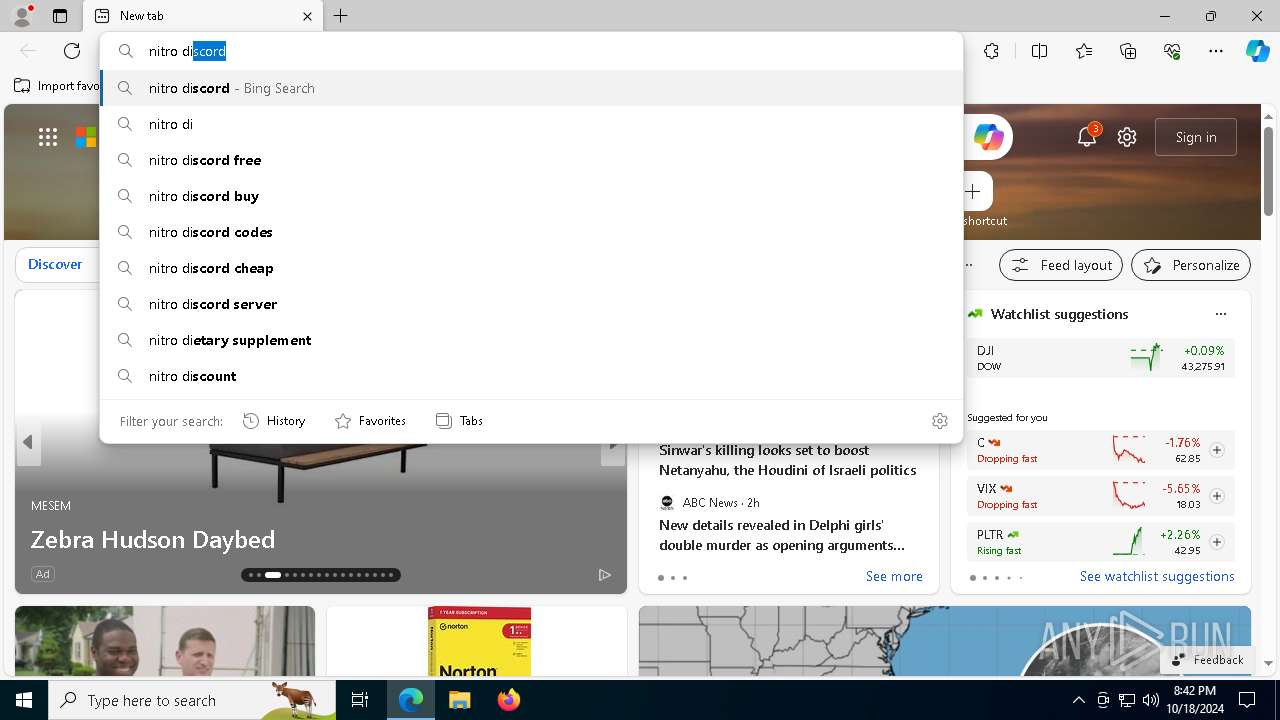Open the Windows Start menu
This screenshot has height=720, width=1280.
tap(24, 700)
